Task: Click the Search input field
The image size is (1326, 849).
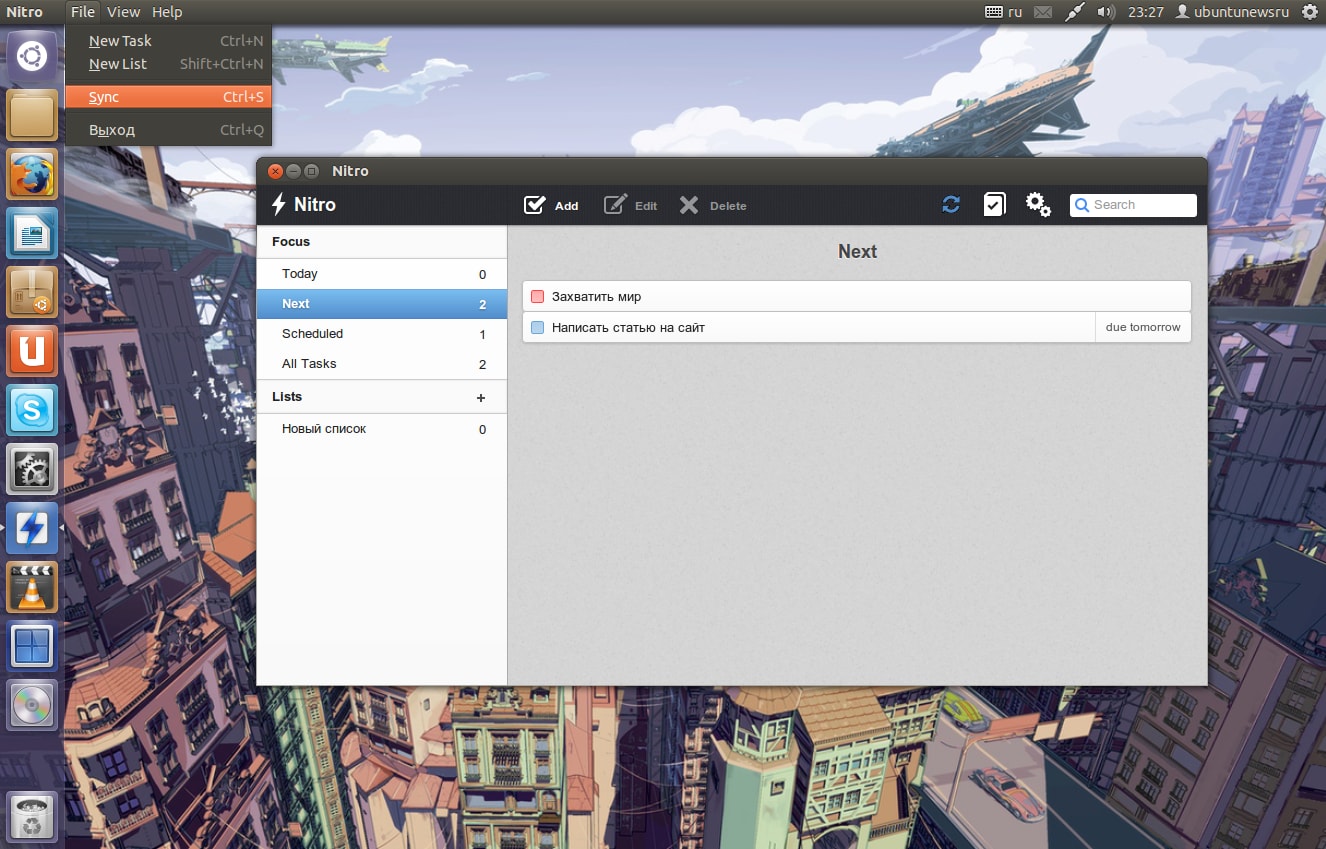Action: tap(1133, 205)
